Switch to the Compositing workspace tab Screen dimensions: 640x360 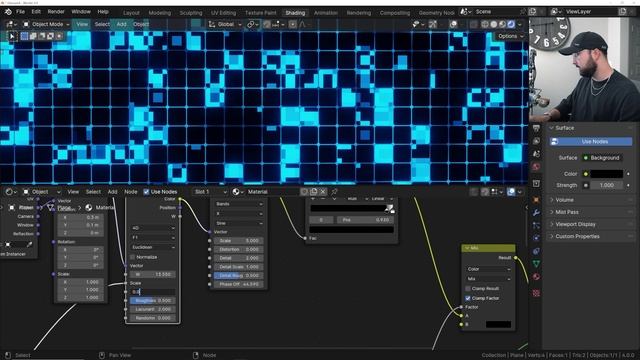click(395, 13)
